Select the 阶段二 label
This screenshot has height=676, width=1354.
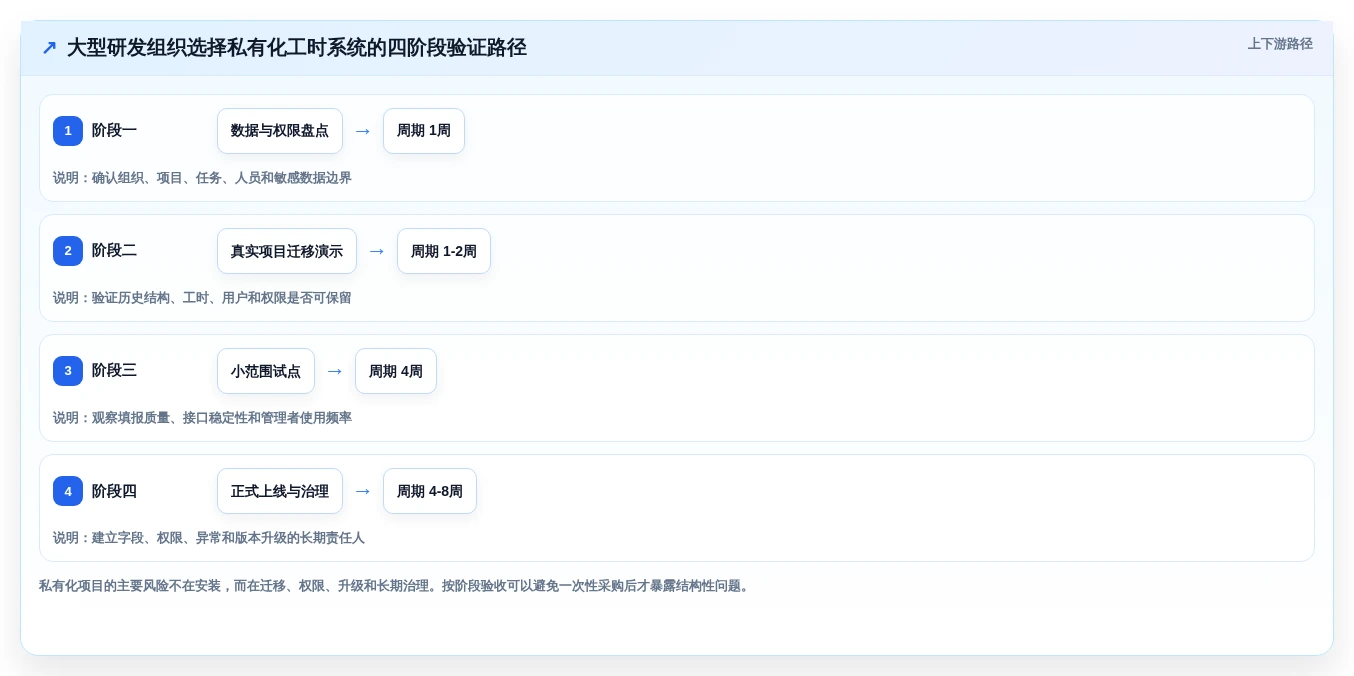coord(114,251)
